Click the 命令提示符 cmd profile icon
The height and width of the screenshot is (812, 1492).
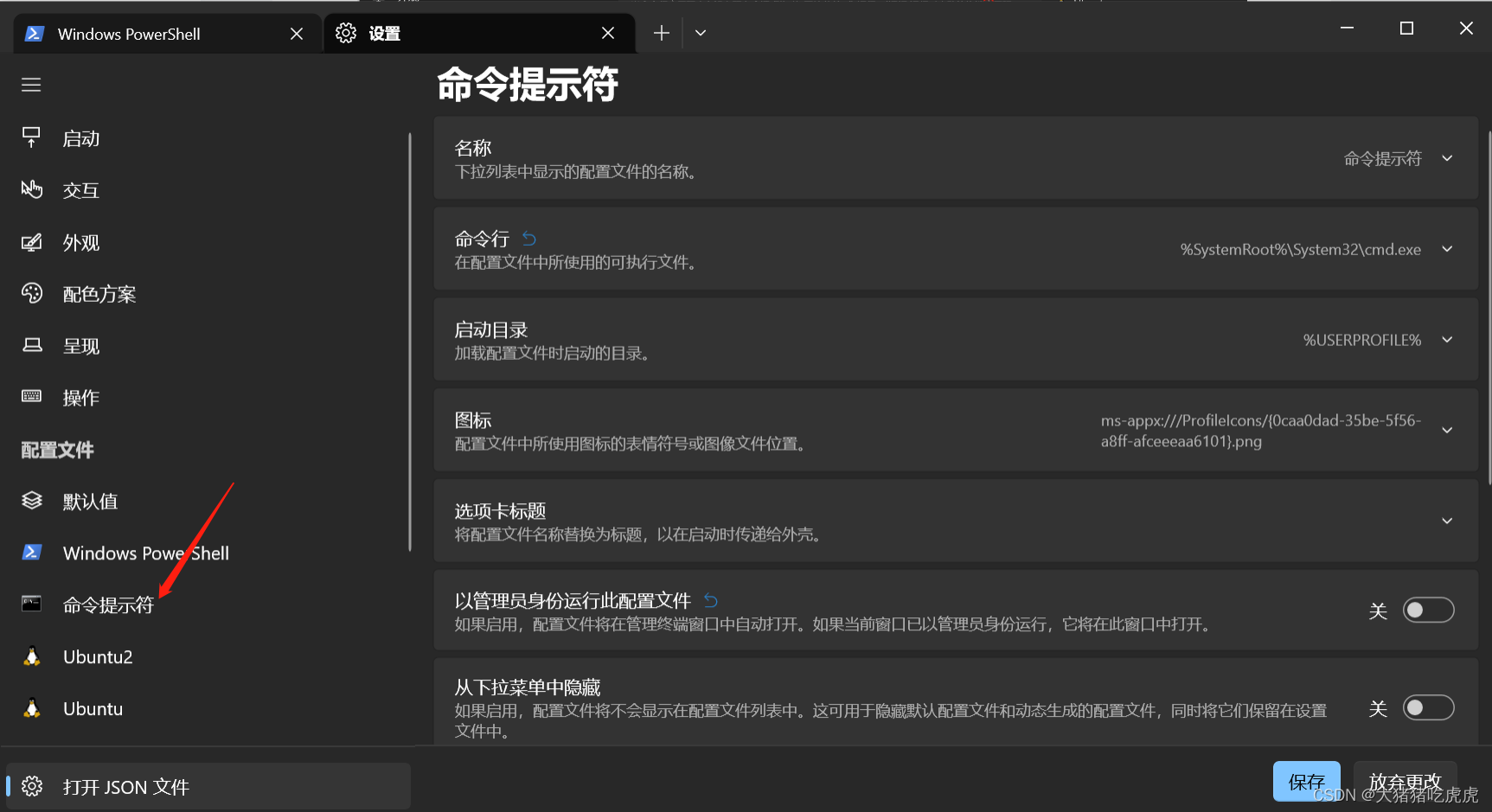click(x=31, y=604)
